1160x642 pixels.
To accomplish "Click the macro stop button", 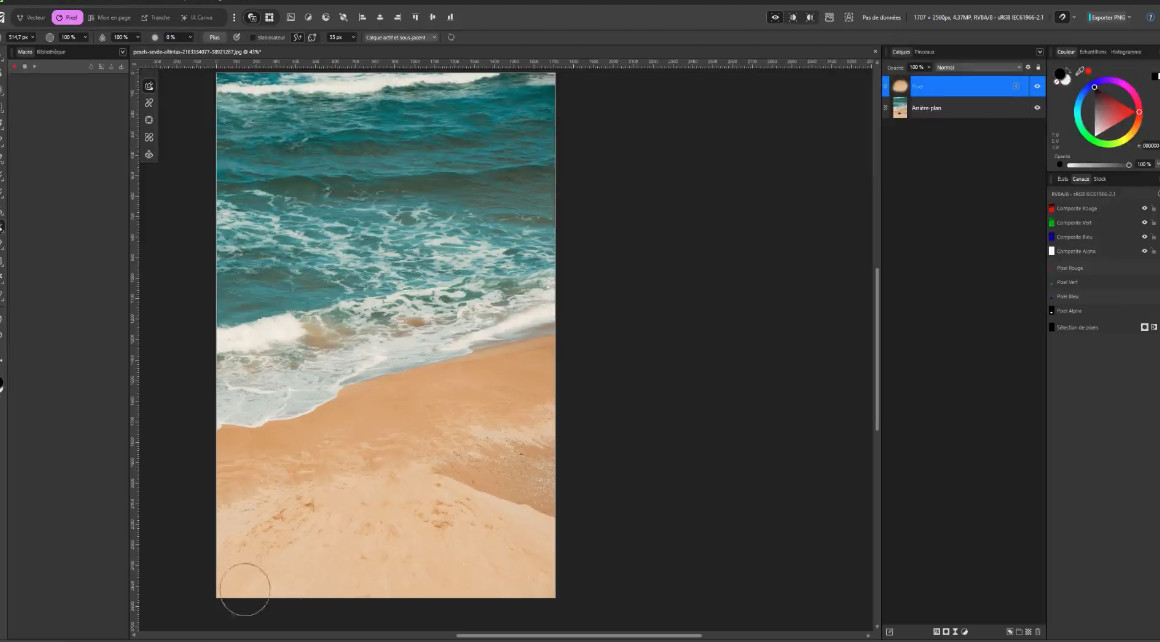I will 24,67.
